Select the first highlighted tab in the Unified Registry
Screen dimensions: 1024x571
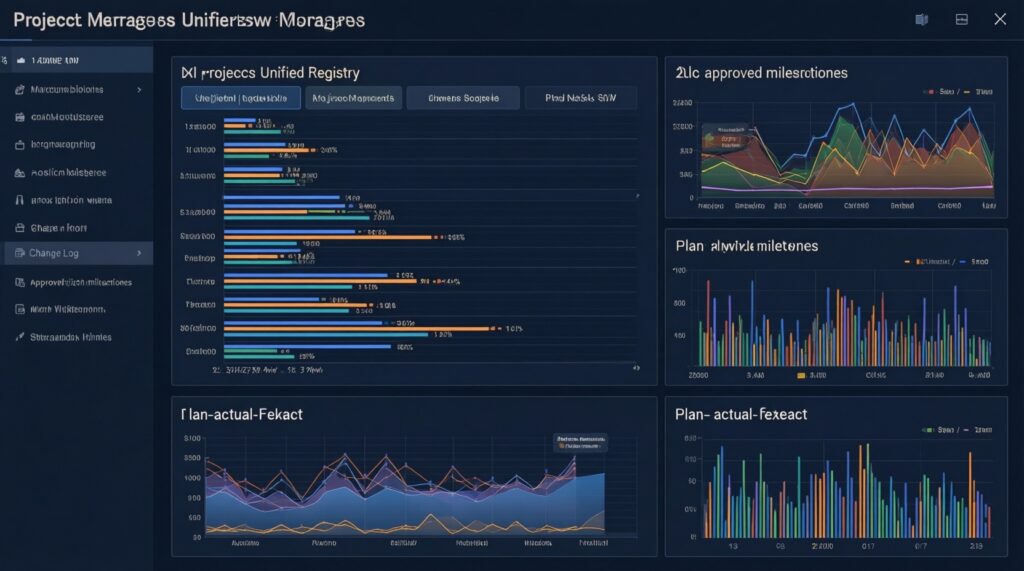click(x=241, y=98)
